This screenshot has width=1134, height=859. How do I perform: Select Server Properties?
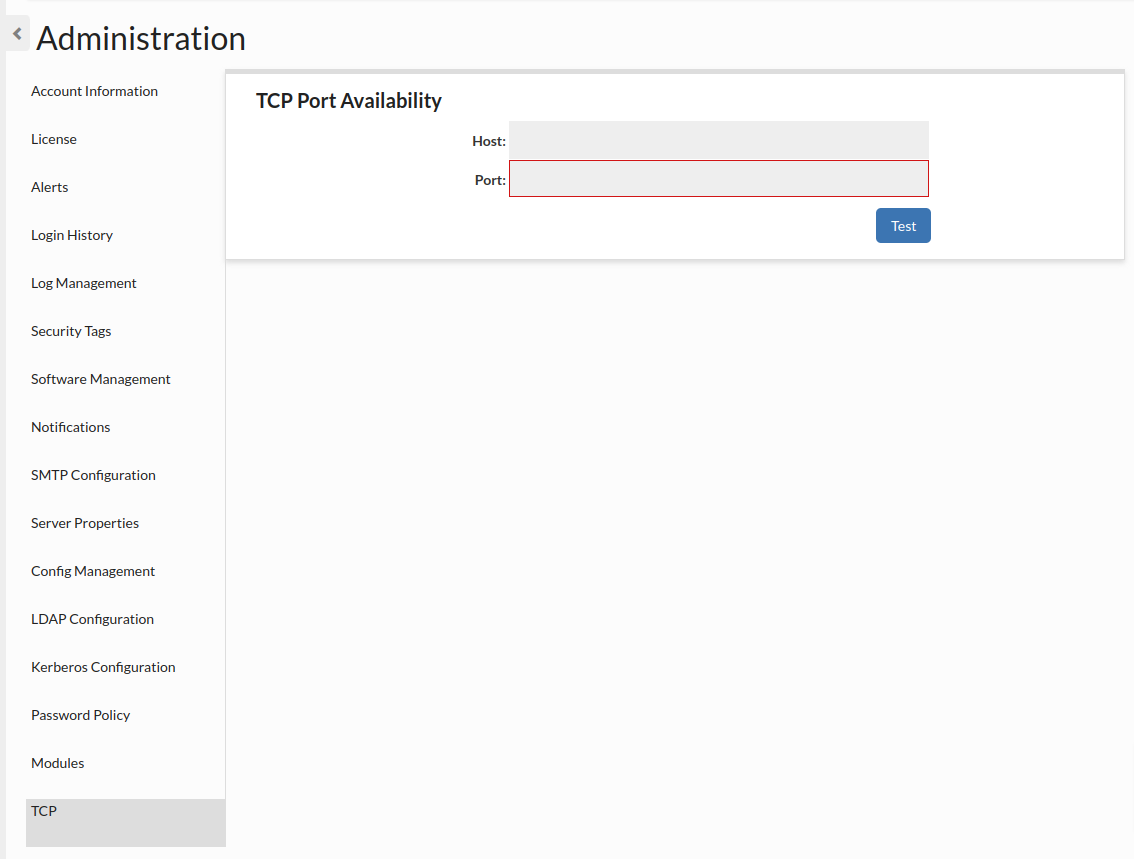[x=85, y=523]
